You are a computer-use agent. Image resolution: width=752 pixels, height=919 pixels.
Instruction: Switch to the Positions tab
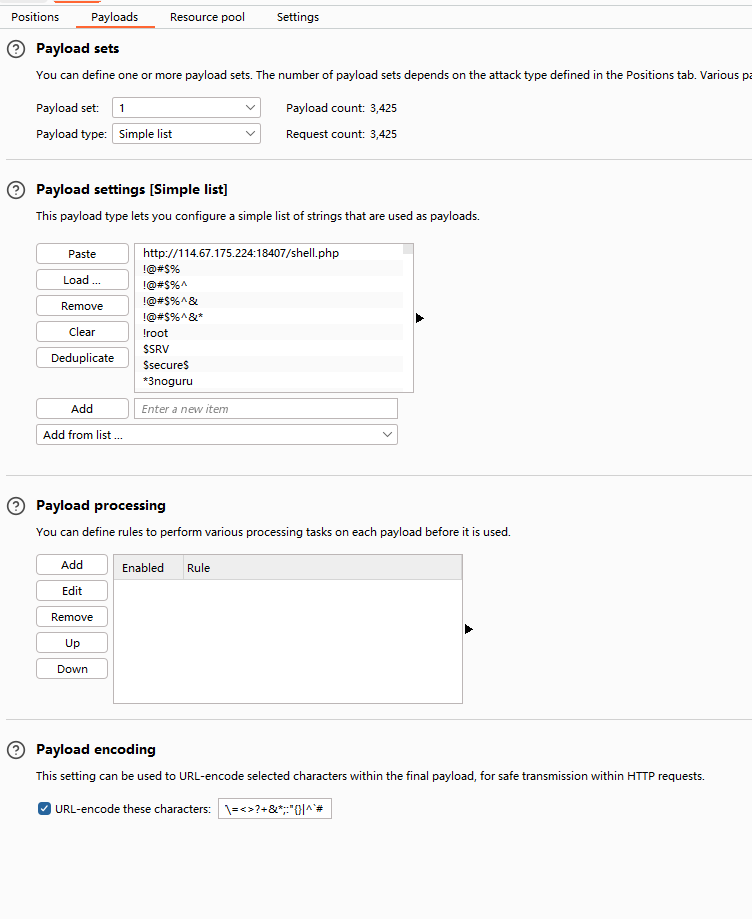35,17
